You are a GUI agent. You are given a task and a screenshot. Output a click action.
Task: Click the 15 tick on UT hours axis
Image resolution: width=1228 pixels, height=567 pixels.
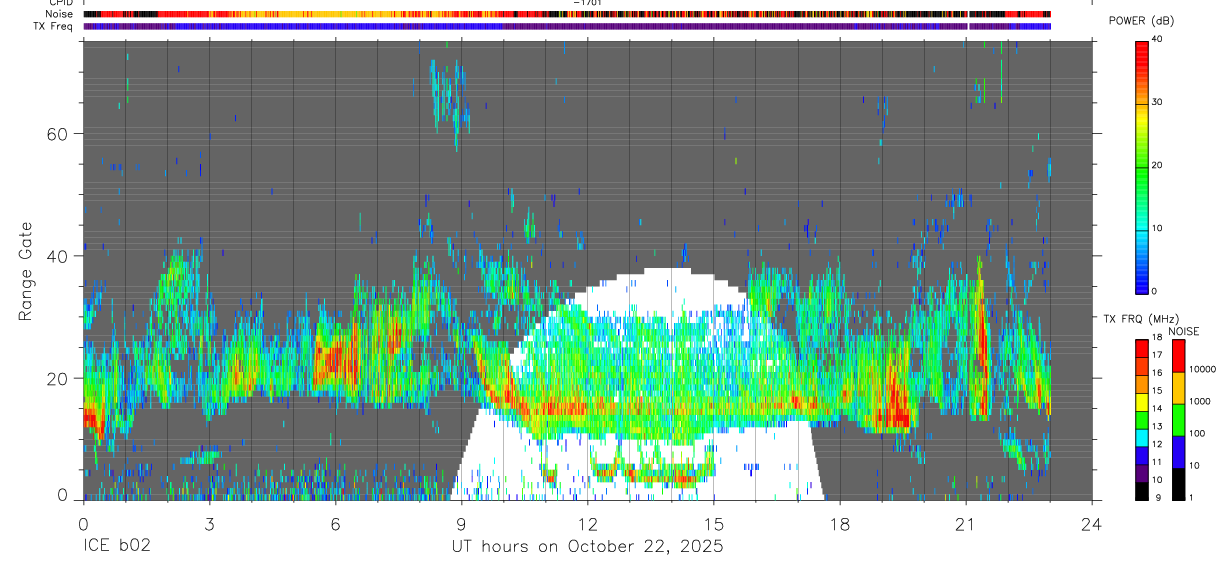(713, 524)
